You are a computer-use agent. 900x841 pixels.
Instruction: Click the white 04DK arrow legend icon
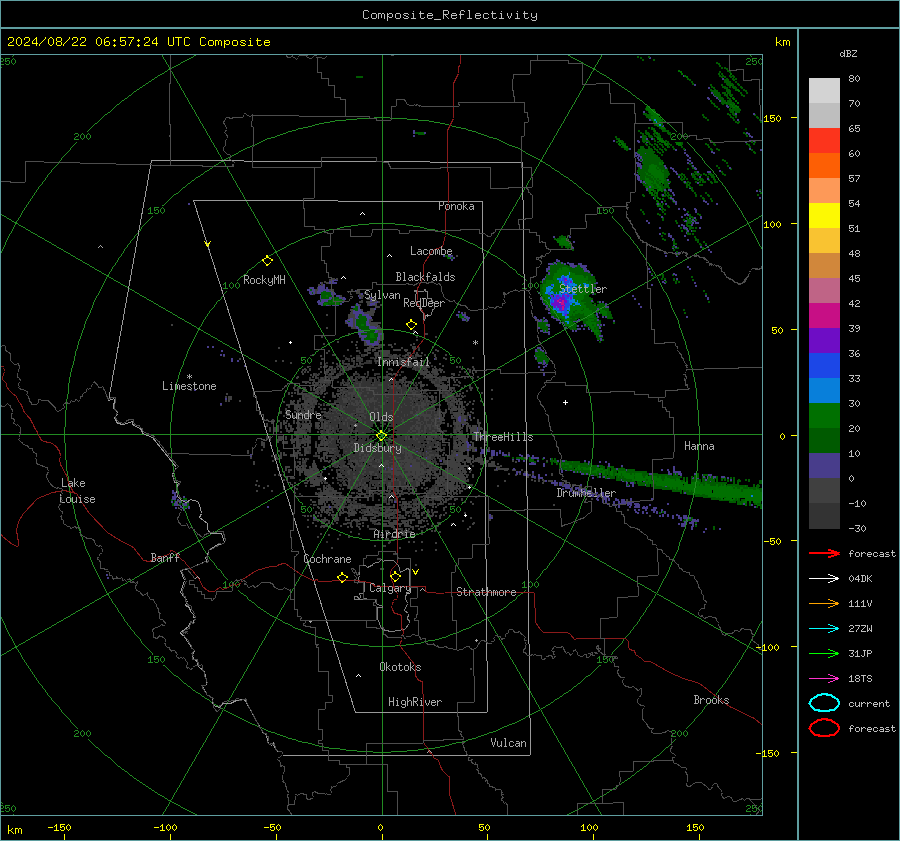[x=824, y=579]
